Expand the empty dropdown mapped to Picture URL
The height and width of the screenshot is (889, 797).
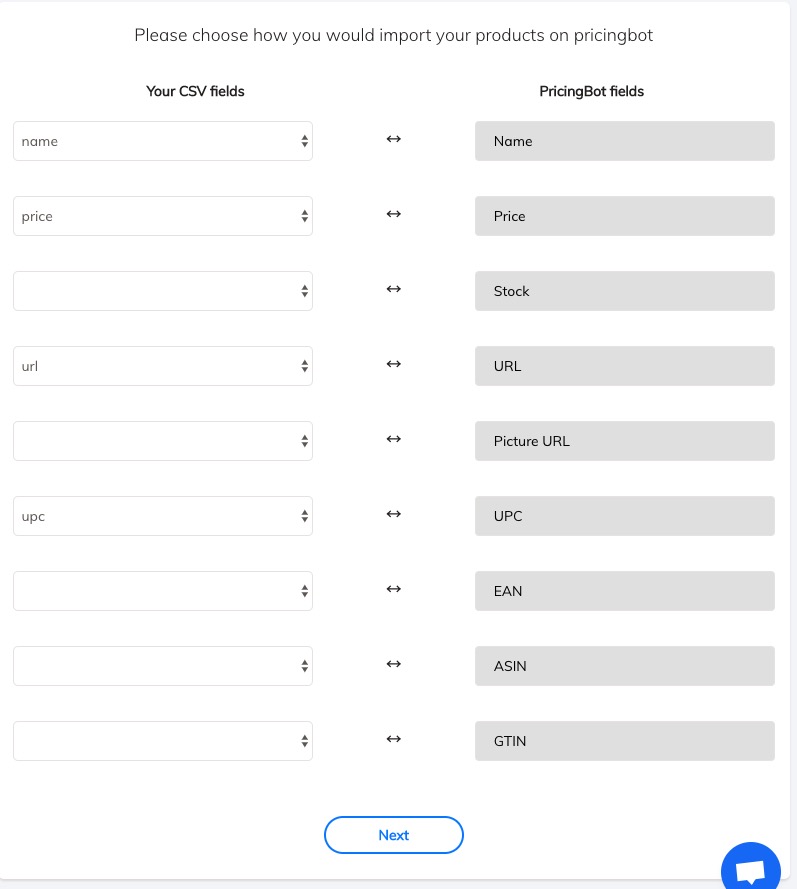(163, 441)
